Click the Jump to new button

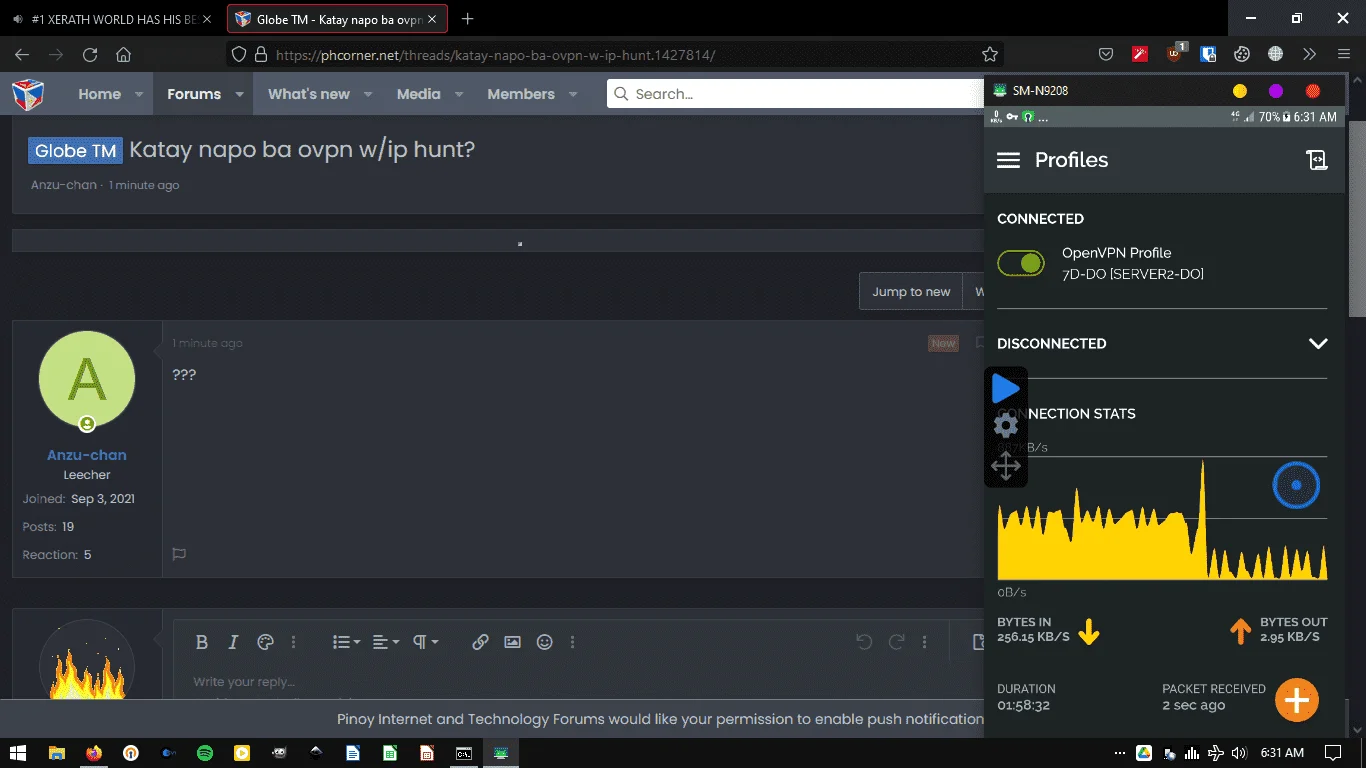click(911, 291)
